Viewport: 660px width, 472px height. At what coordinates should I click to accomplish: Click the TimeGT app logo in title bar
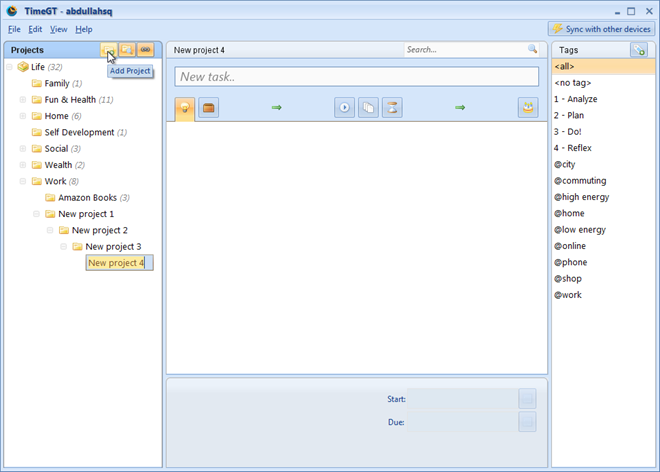click(12, 11)
